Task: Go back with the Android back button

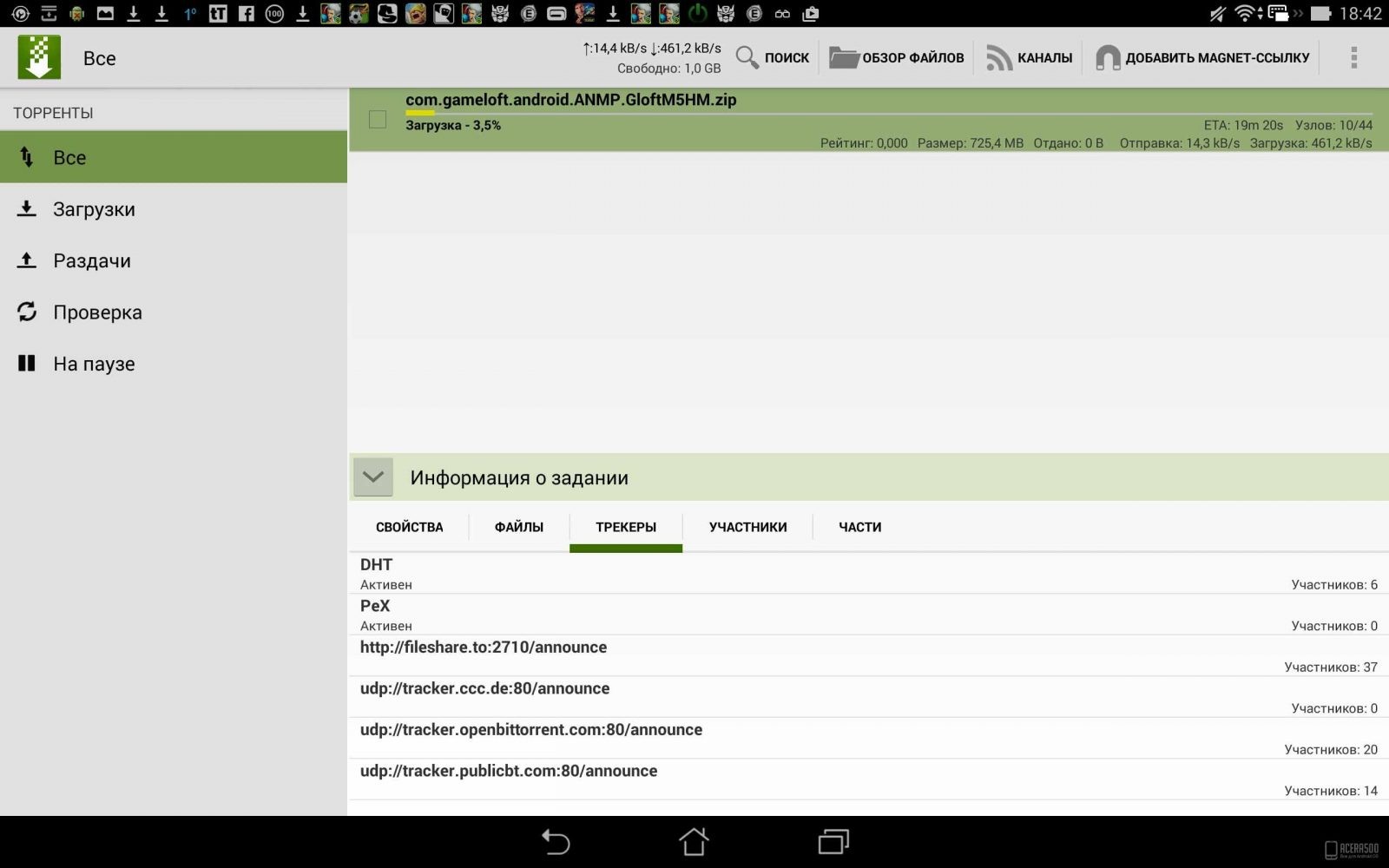Action: click(556, 841)
